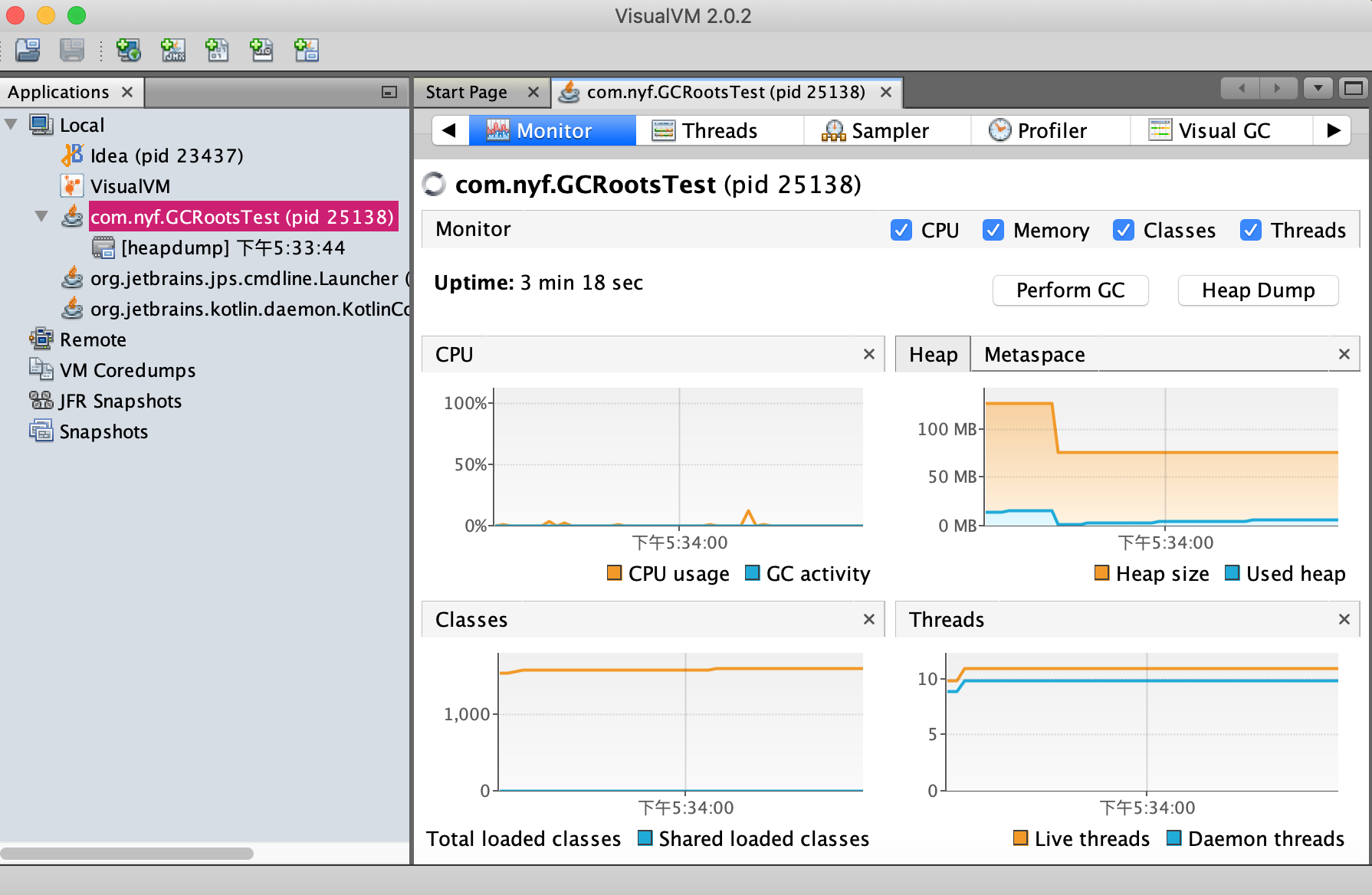Click the heapdump snapshot icon
The image size is (1372, 895).
[x=103, y=247]
